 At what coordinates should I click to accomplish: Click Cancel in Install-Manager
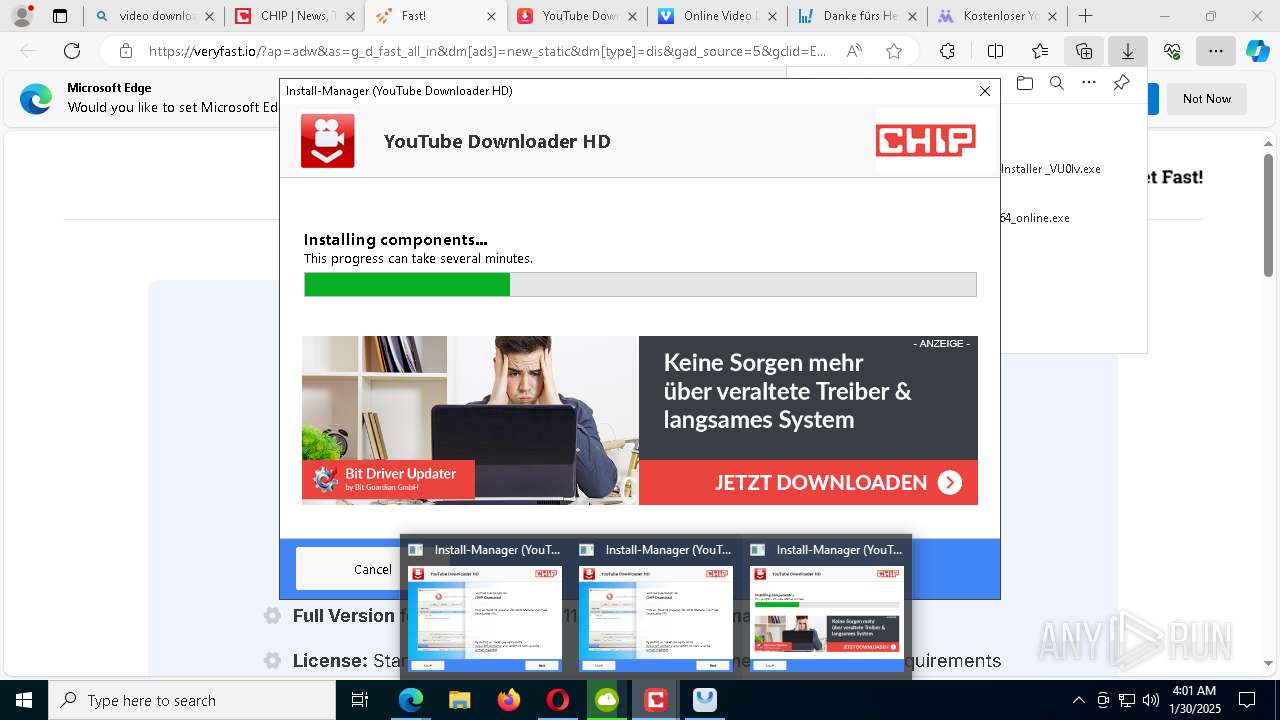[x=372, y=569]
